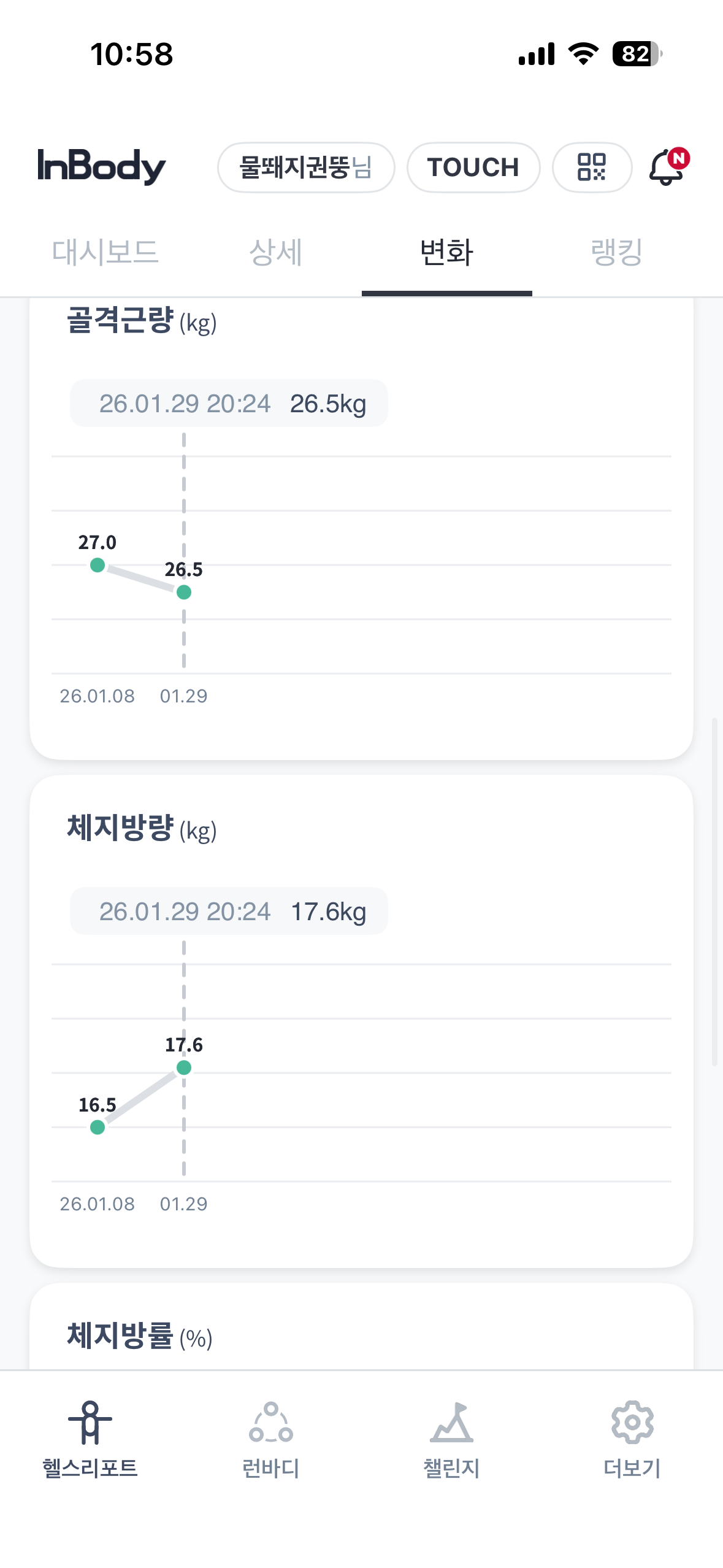
Task: Select the 17.6 point on 체지방량 chart
Action: (184, 1067)
